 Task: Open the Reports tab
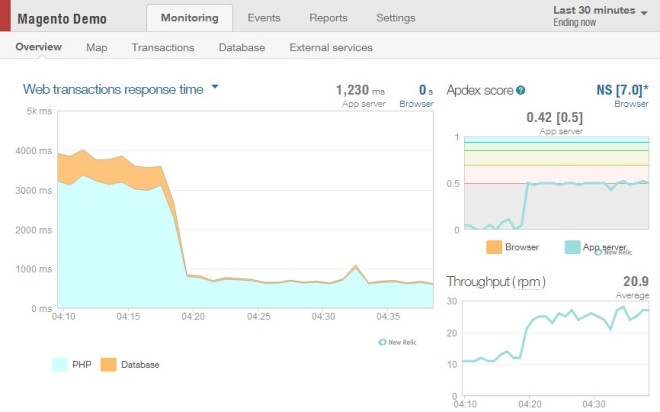(x=328, y=18)
